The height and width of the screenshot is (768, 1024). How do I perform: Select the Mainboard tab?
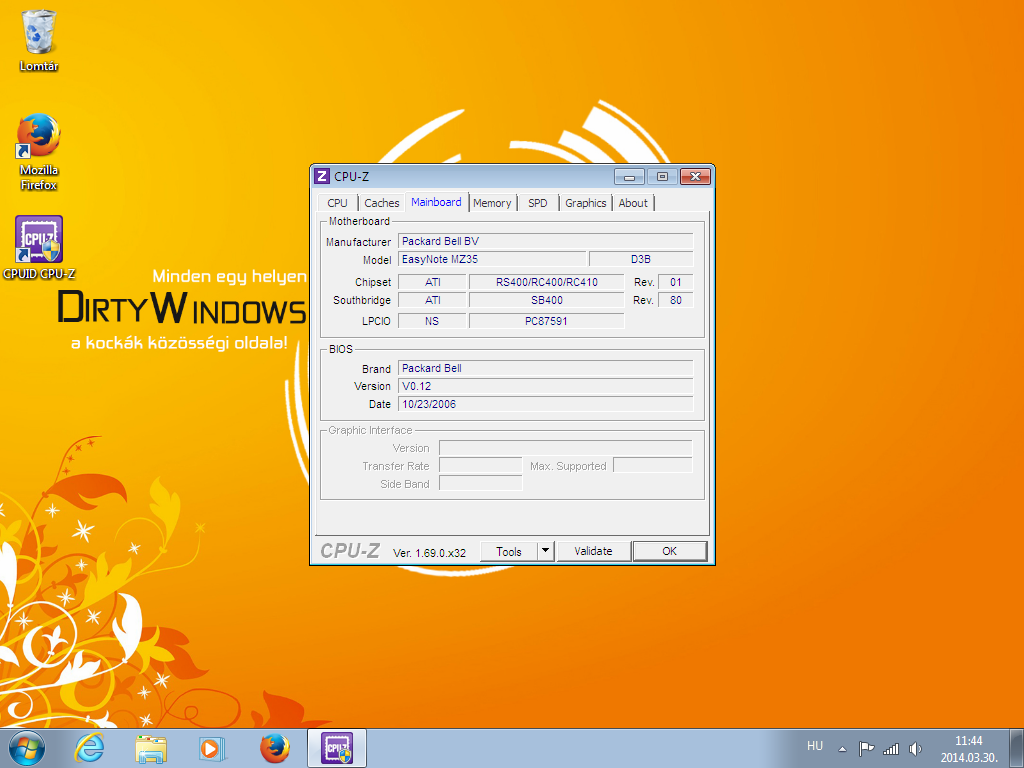(436, 202)
